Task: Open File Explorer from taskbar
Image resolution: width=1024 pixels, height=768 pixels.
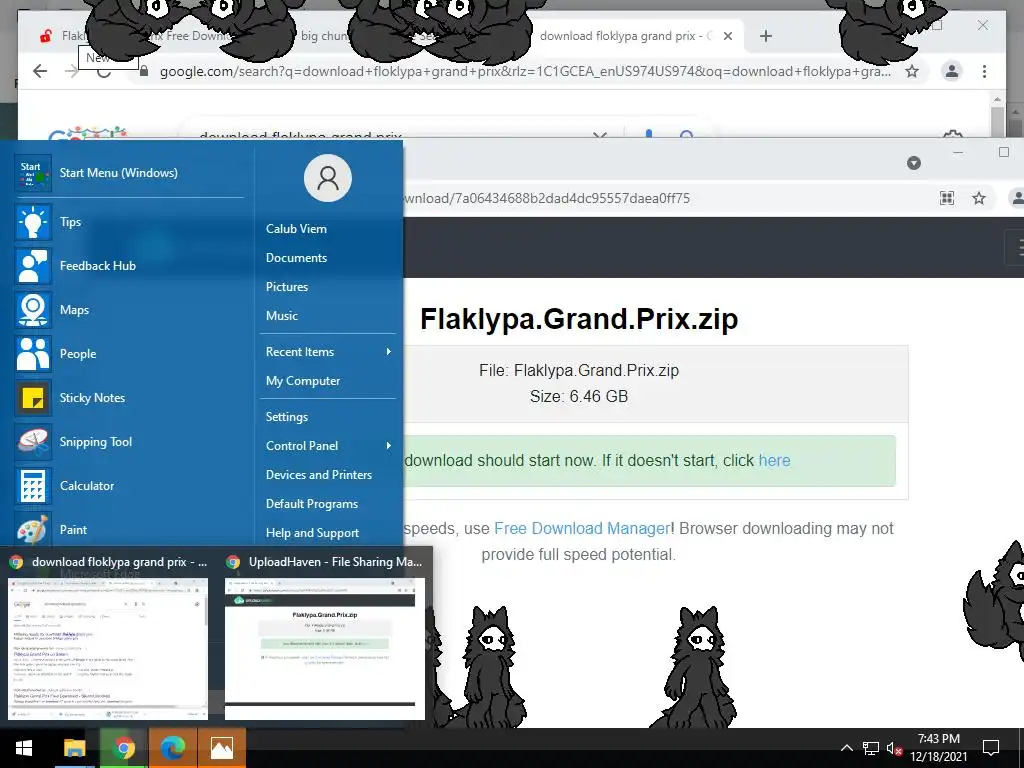Action: 74,748
